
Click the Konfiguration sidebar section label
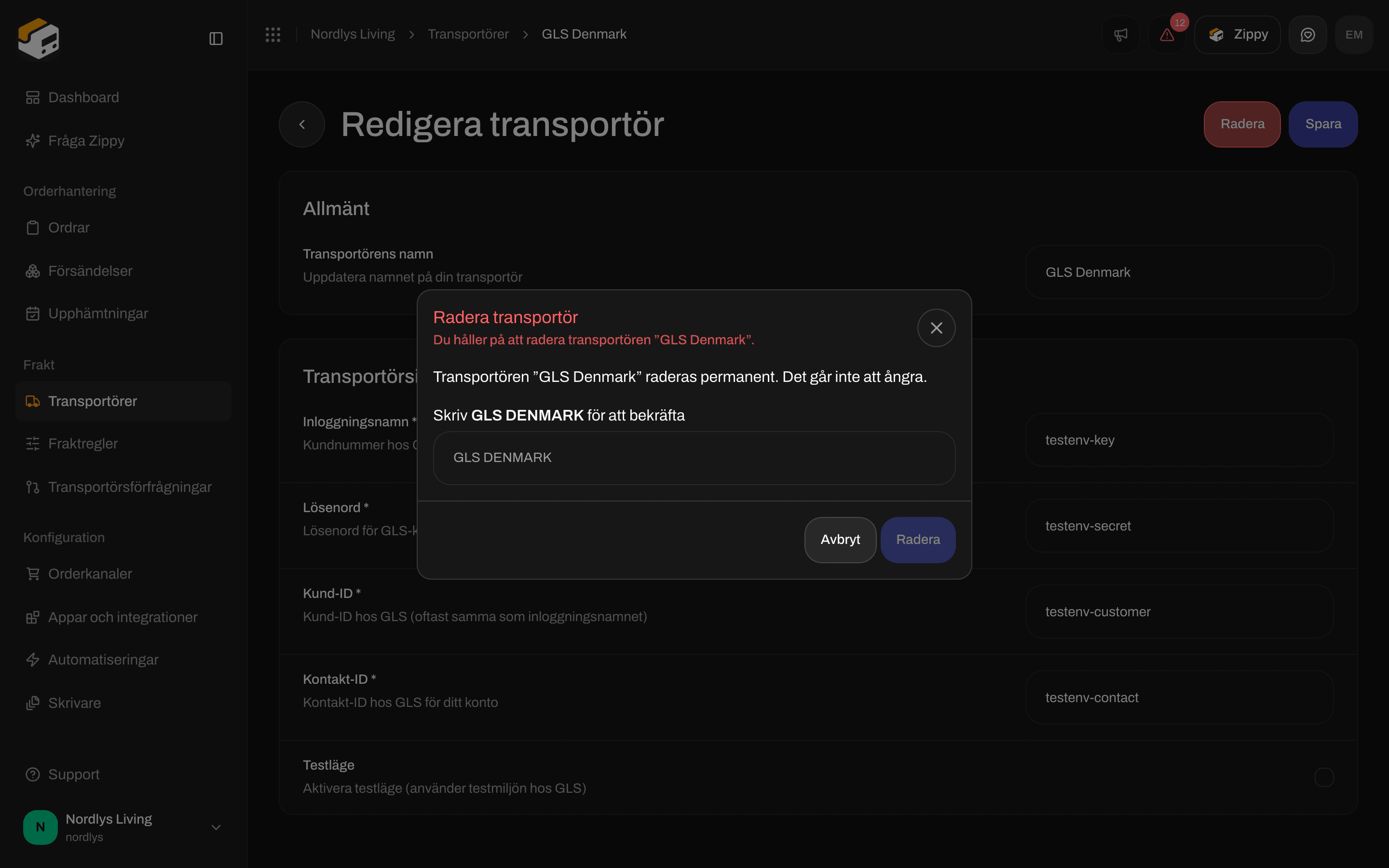click(64, 537)
